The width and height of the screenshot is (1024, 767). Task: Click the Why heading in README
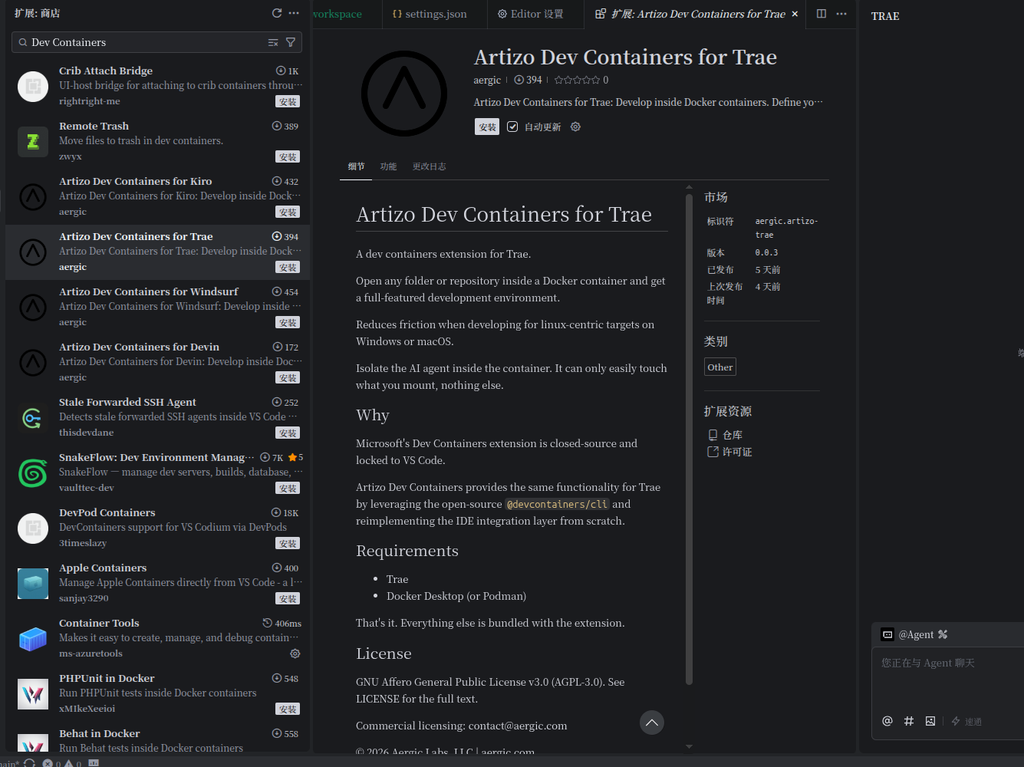(x=372, y=416)
